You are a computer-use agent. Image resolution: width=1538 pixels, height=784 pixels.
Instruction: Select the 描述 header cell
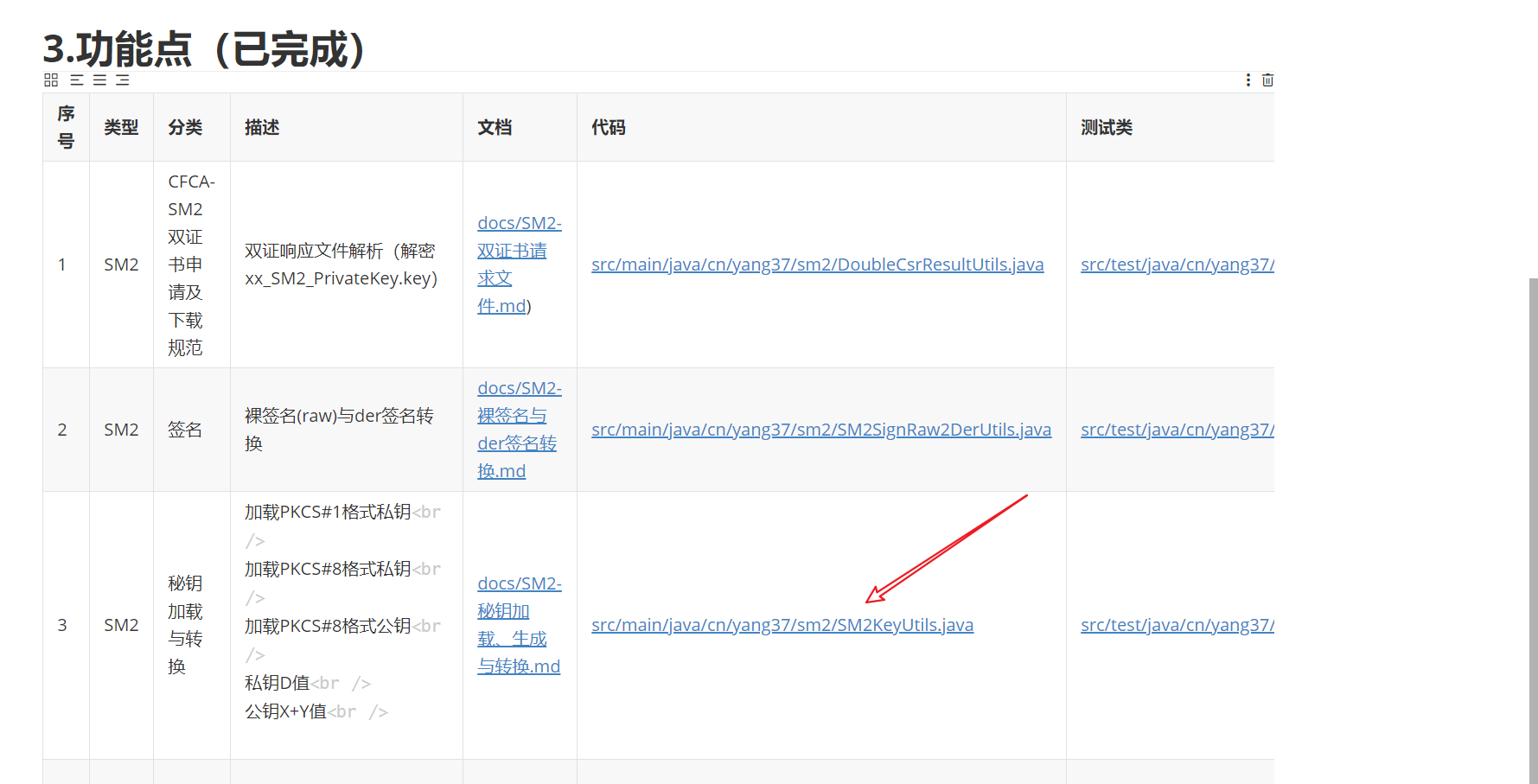pos(347,127)
